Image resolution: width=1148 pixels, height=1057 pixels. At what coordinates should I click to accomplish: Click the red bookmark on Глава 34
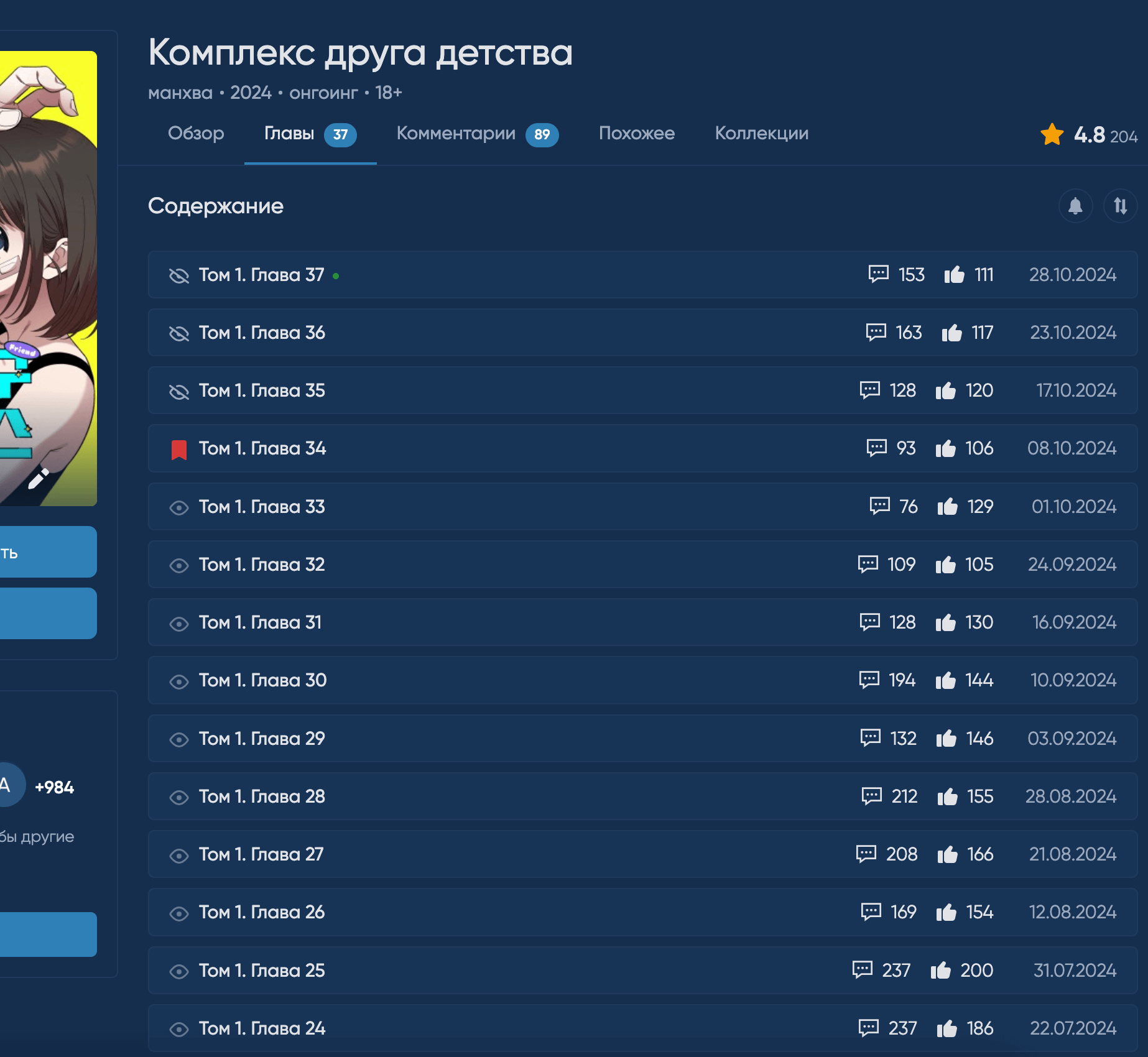tap(179, 449)
